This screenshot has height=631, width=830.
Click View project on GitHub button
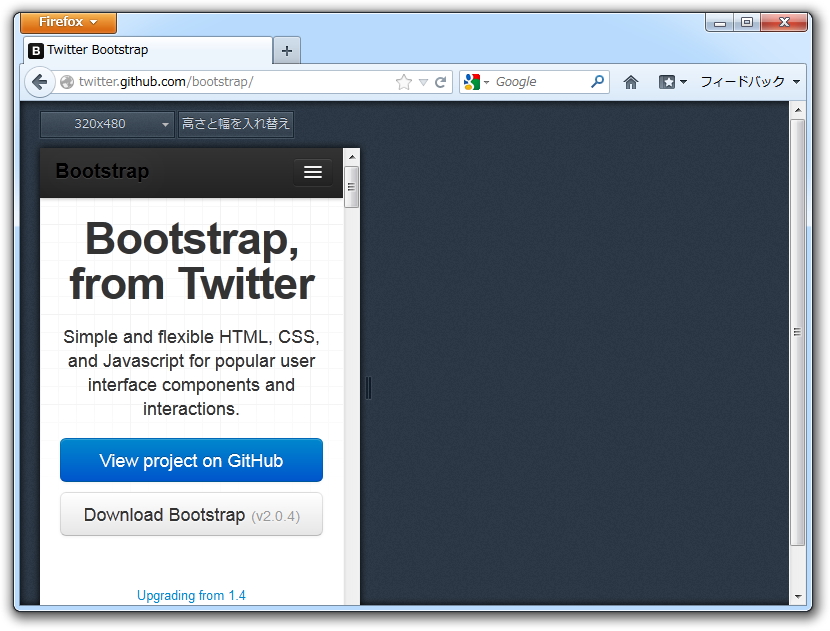point(191,460)
